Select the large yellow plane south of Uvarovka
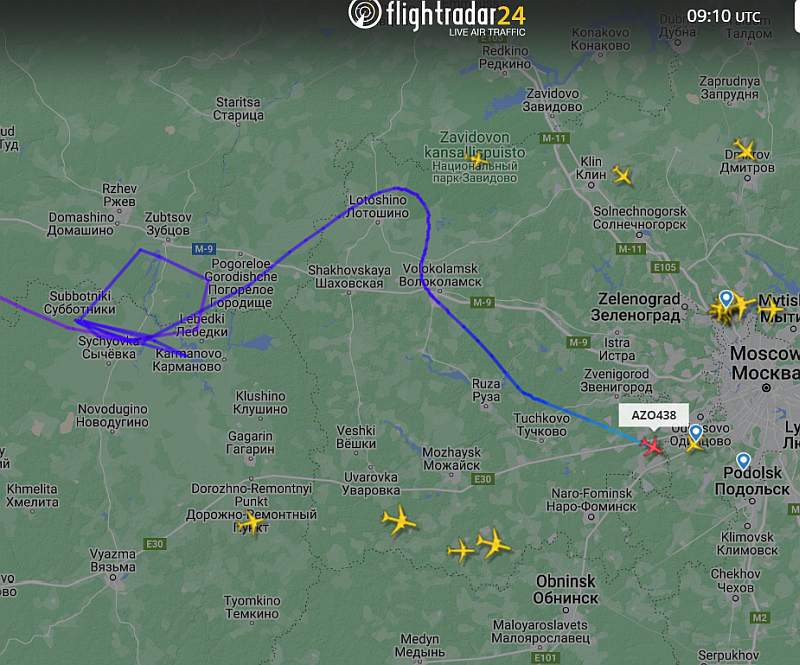 [x=399, y=520]
